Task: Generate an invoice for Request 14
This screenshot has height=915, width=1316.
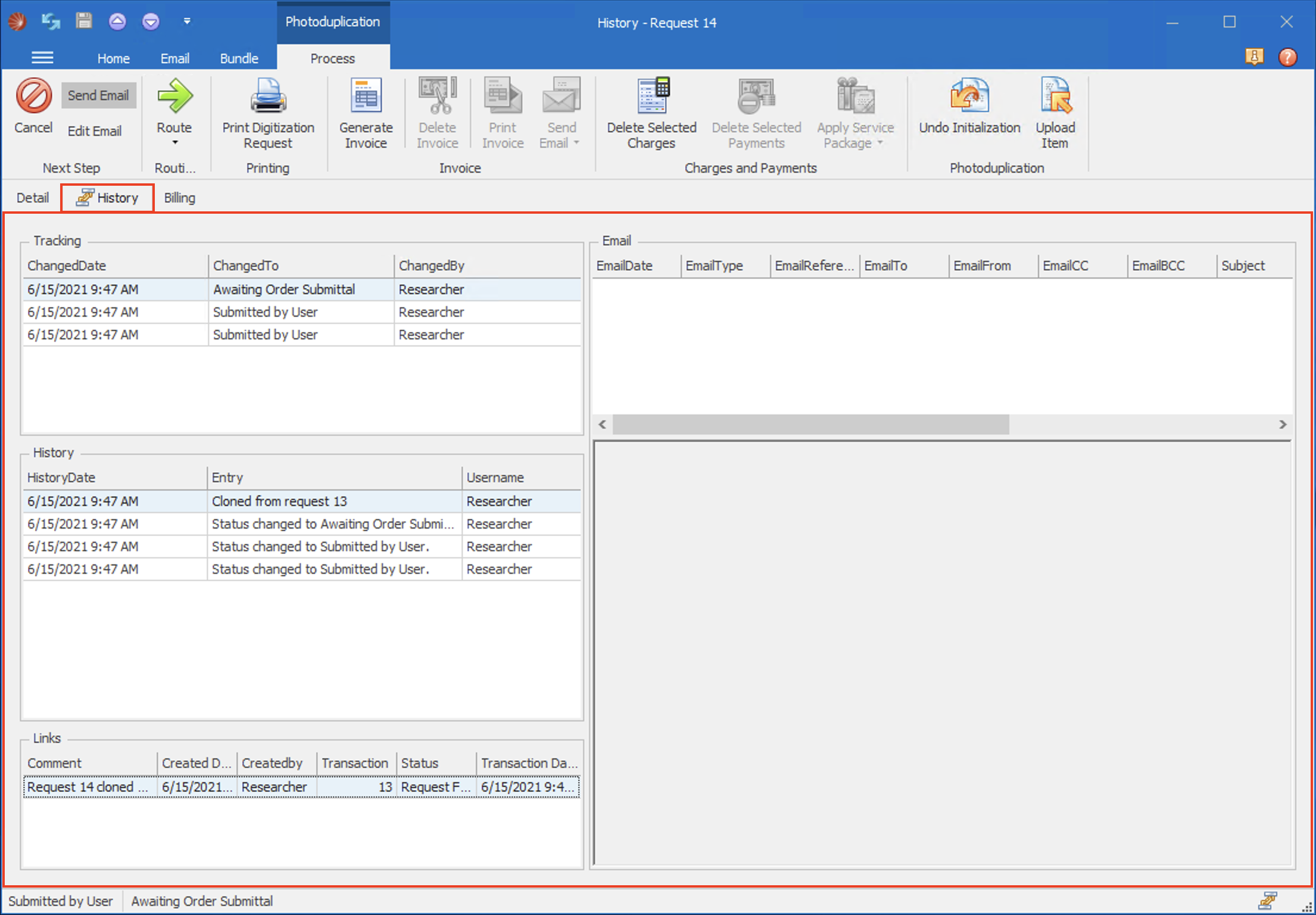Action: coord(365,110)
